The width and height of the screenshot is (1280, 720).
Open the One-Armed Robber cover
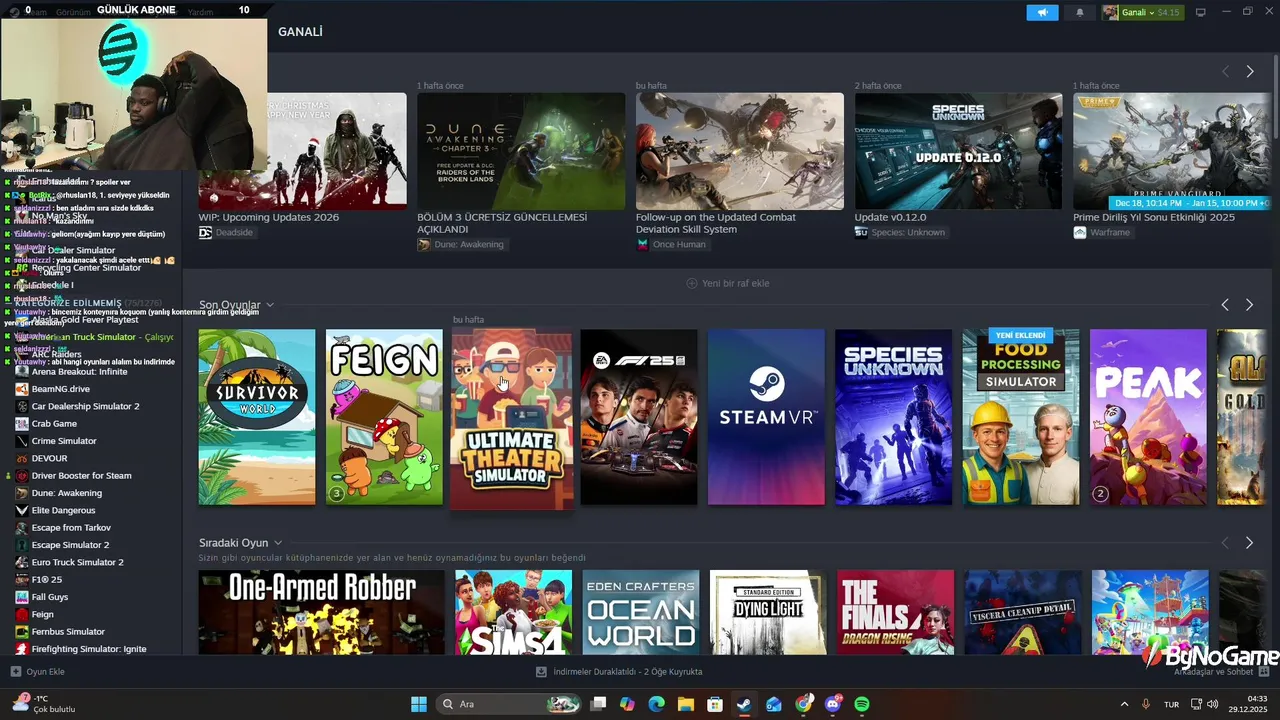(321, 612)
